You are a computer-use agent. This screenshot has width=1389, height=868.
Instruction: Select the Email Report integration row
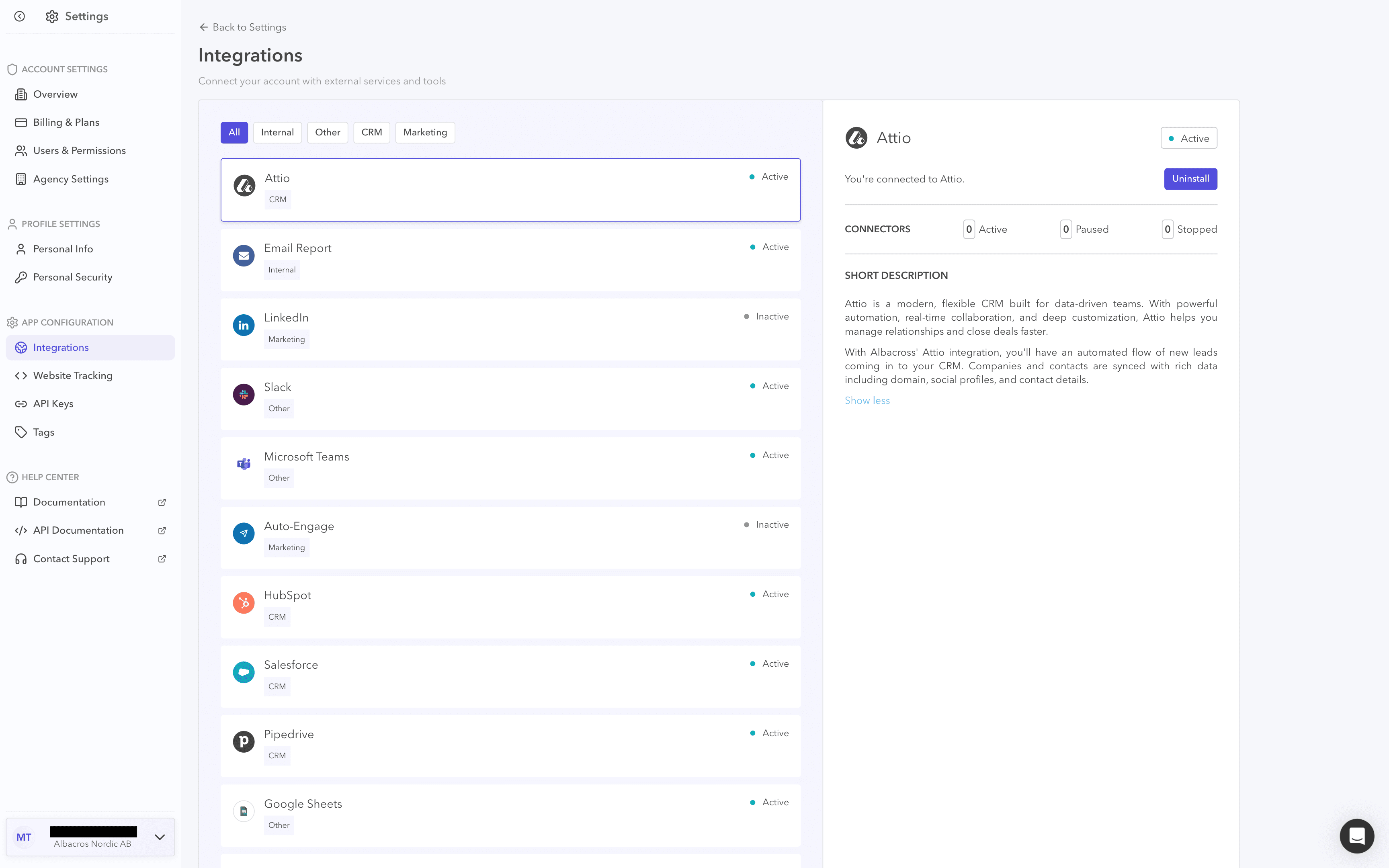[x=511, y=260]
